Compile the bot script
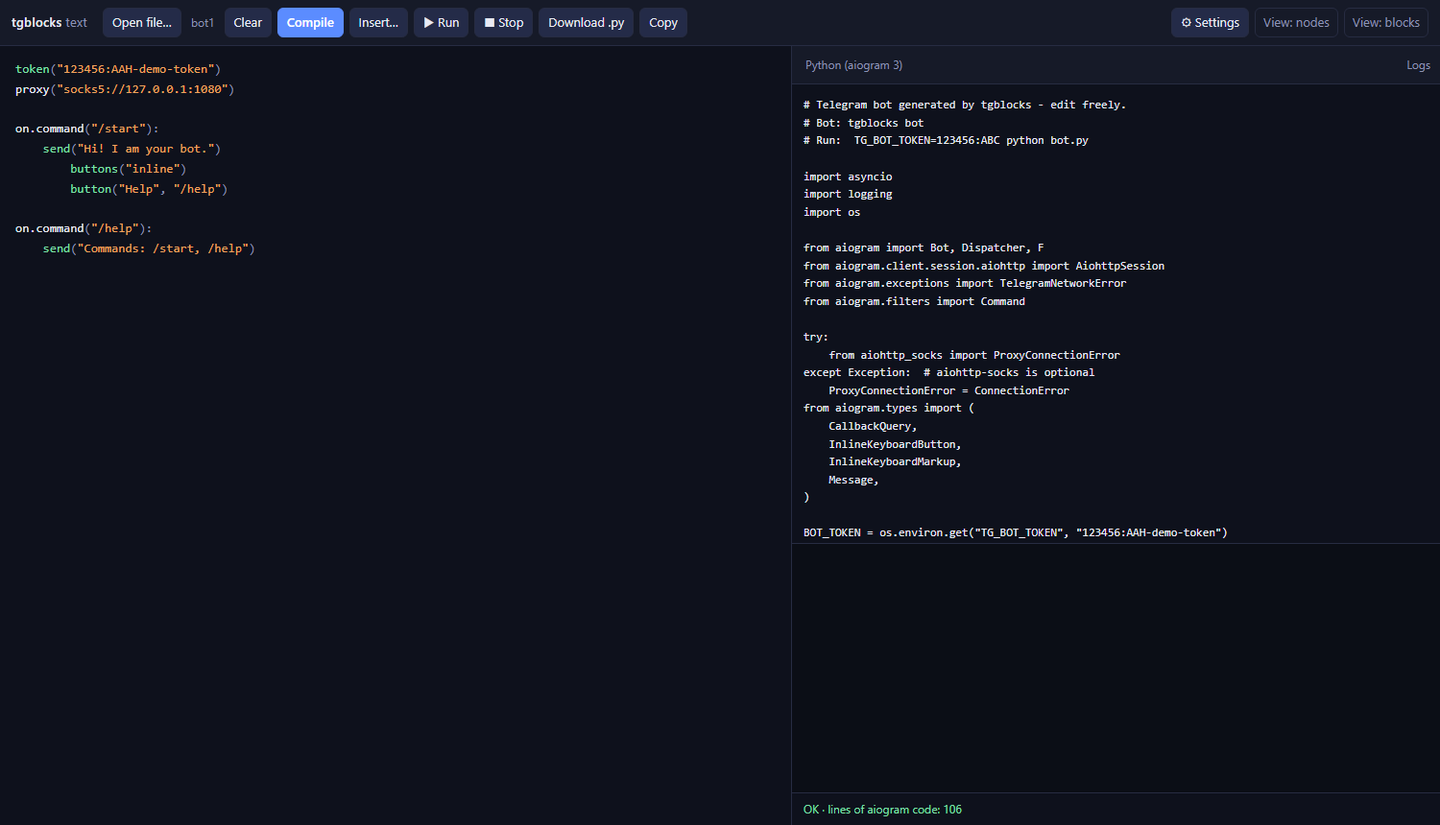This screenshot has width=1440, height=825. (x=310, y=22)
